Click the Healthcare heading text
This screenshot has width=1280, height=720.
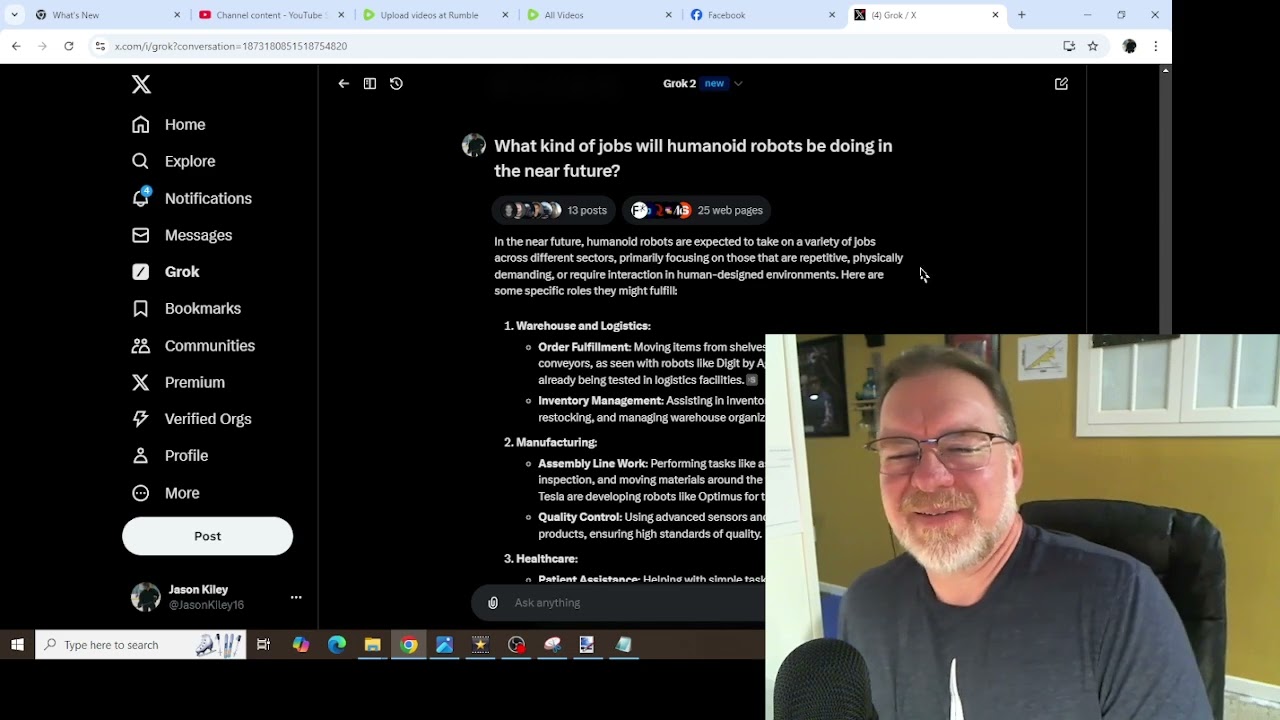click(547, 559)
